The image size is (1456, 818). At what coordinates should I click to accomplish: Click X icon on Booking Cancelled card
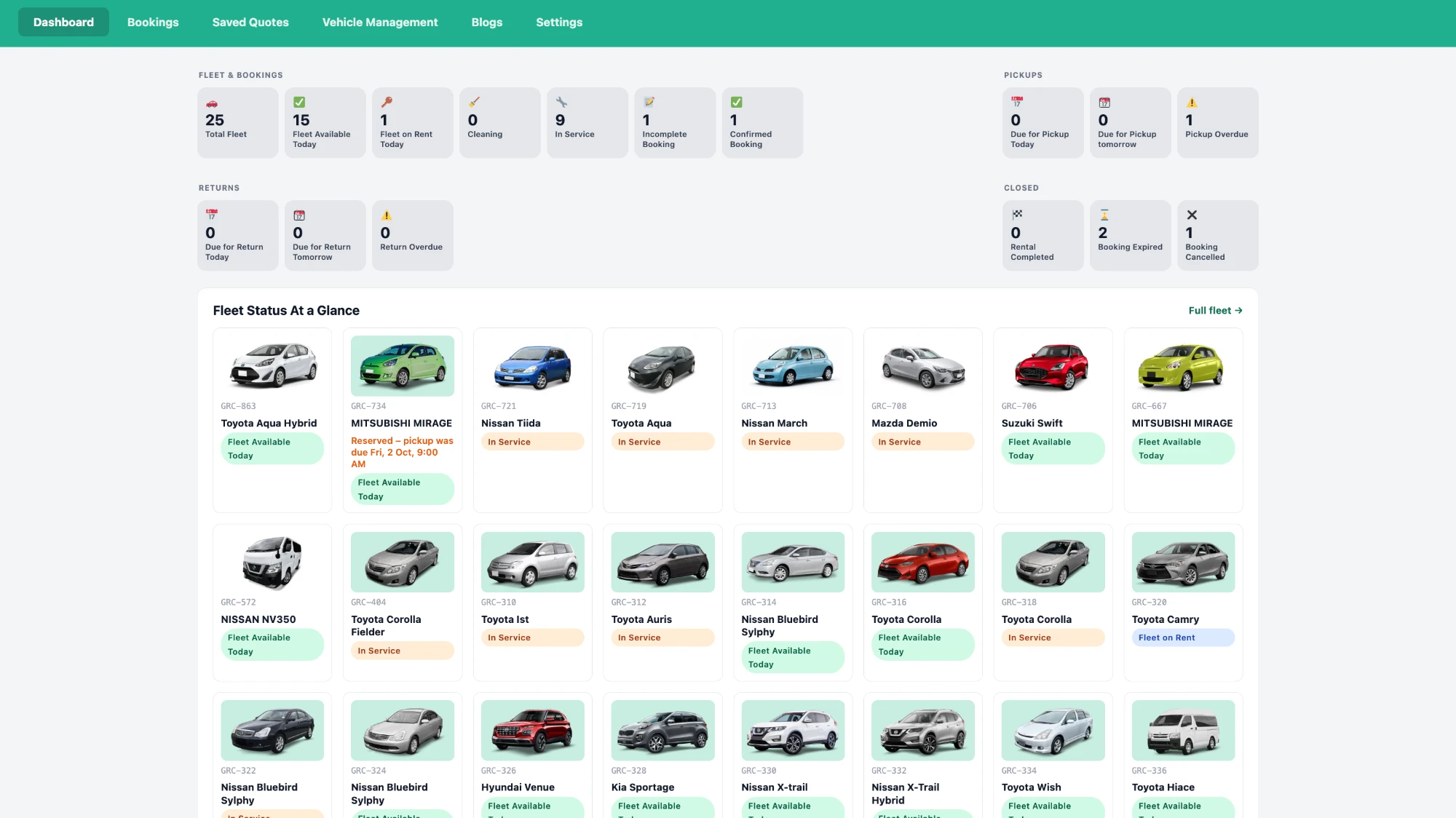point(1192,215)
